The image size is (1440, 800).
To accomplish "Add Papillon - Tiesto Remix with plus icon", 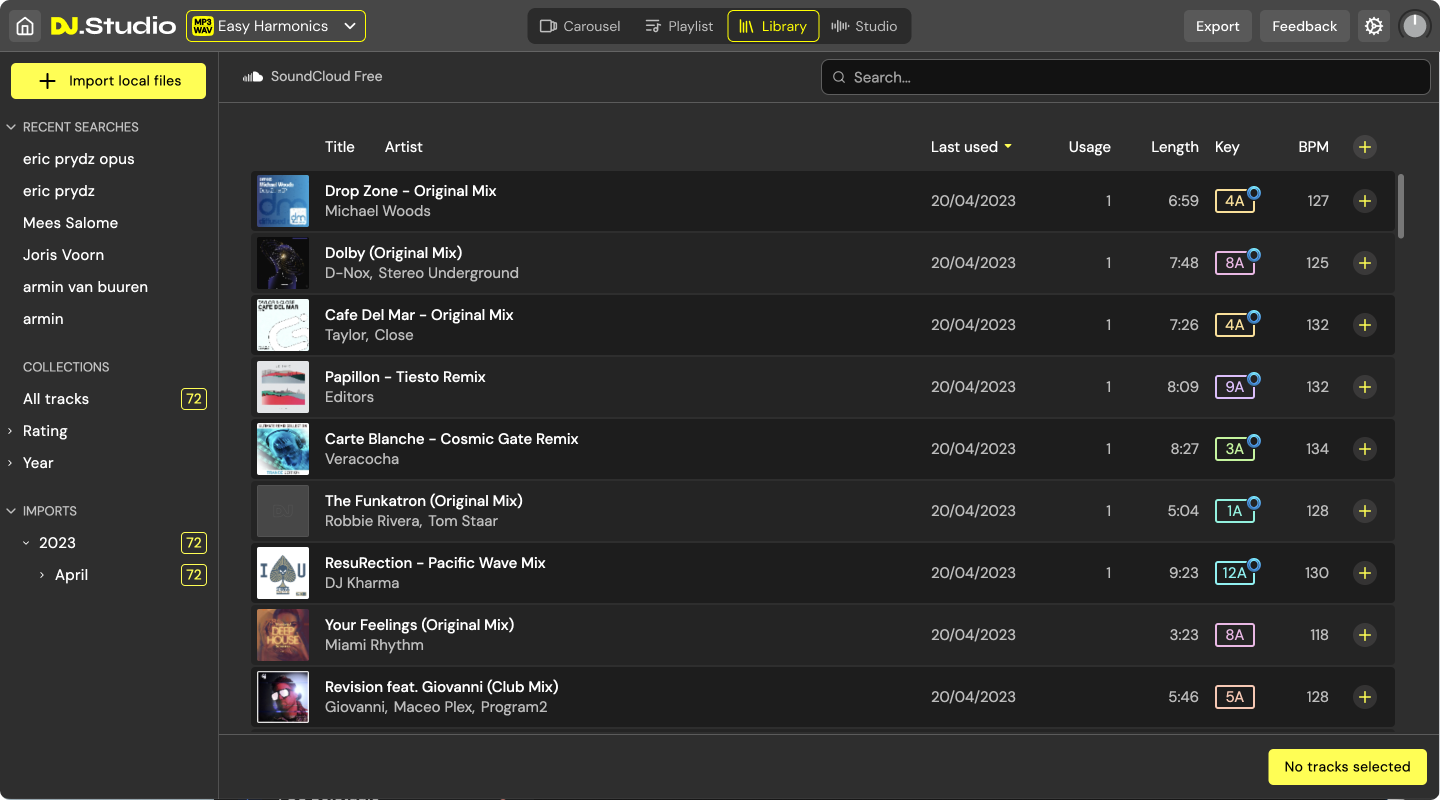I will tap(1365, 387).
